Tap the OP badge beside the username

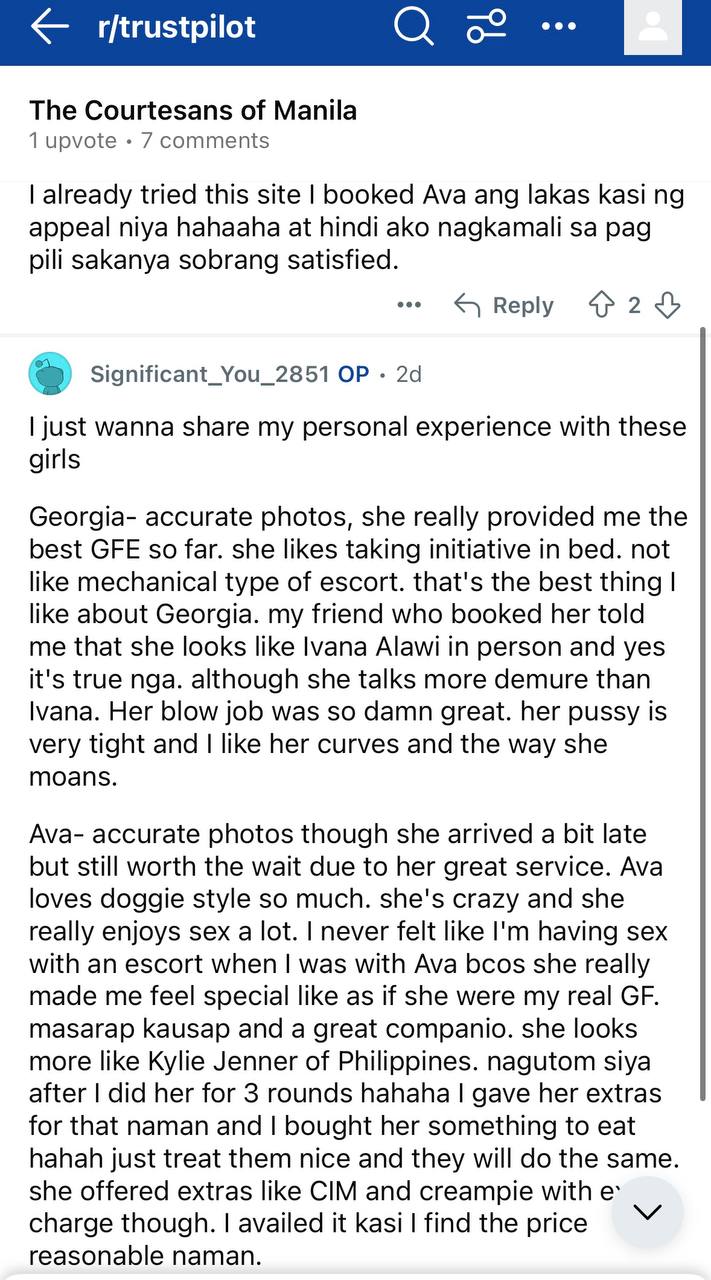tap(353, 374)
